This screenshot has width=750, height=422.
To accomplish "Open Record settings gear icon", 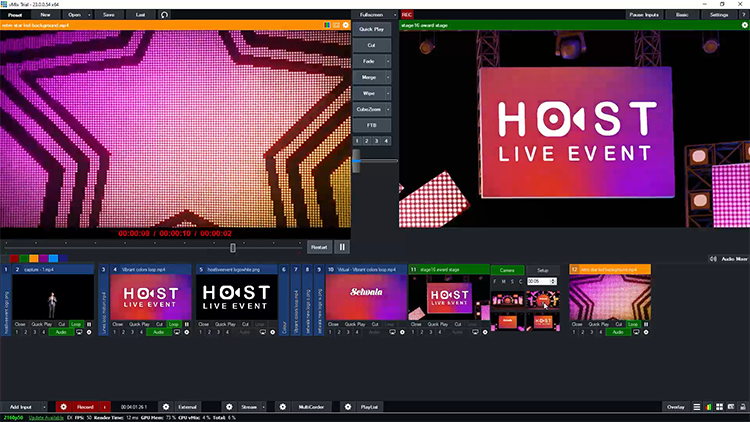I will pyautogui.click(x=62, y=407).
